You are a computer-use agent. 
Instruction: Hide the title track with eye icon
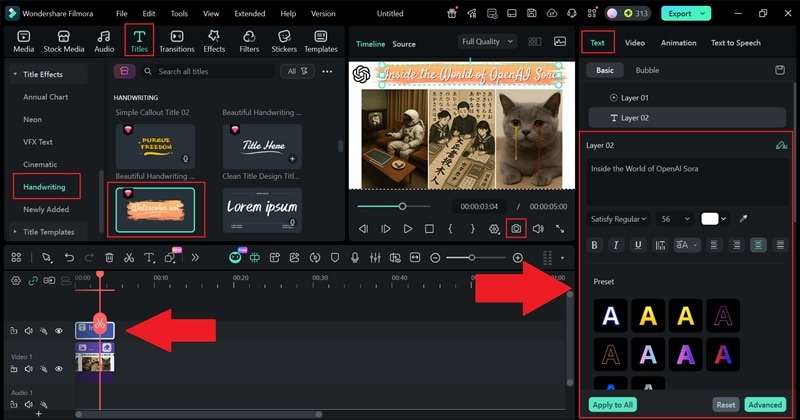59,331
